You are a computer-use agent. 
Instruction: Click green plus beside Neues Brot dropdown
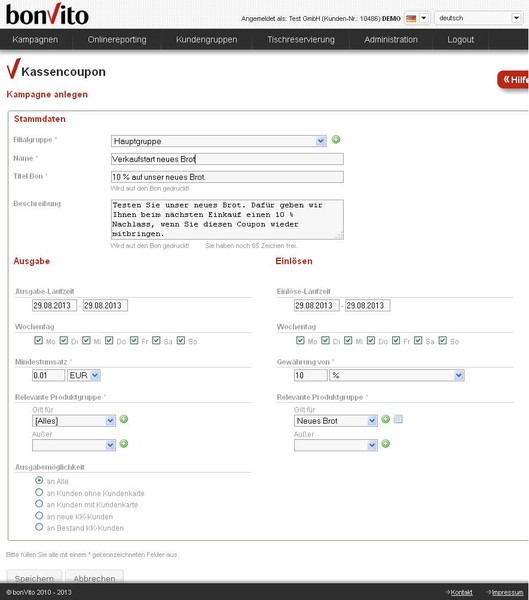coord(385,419)
